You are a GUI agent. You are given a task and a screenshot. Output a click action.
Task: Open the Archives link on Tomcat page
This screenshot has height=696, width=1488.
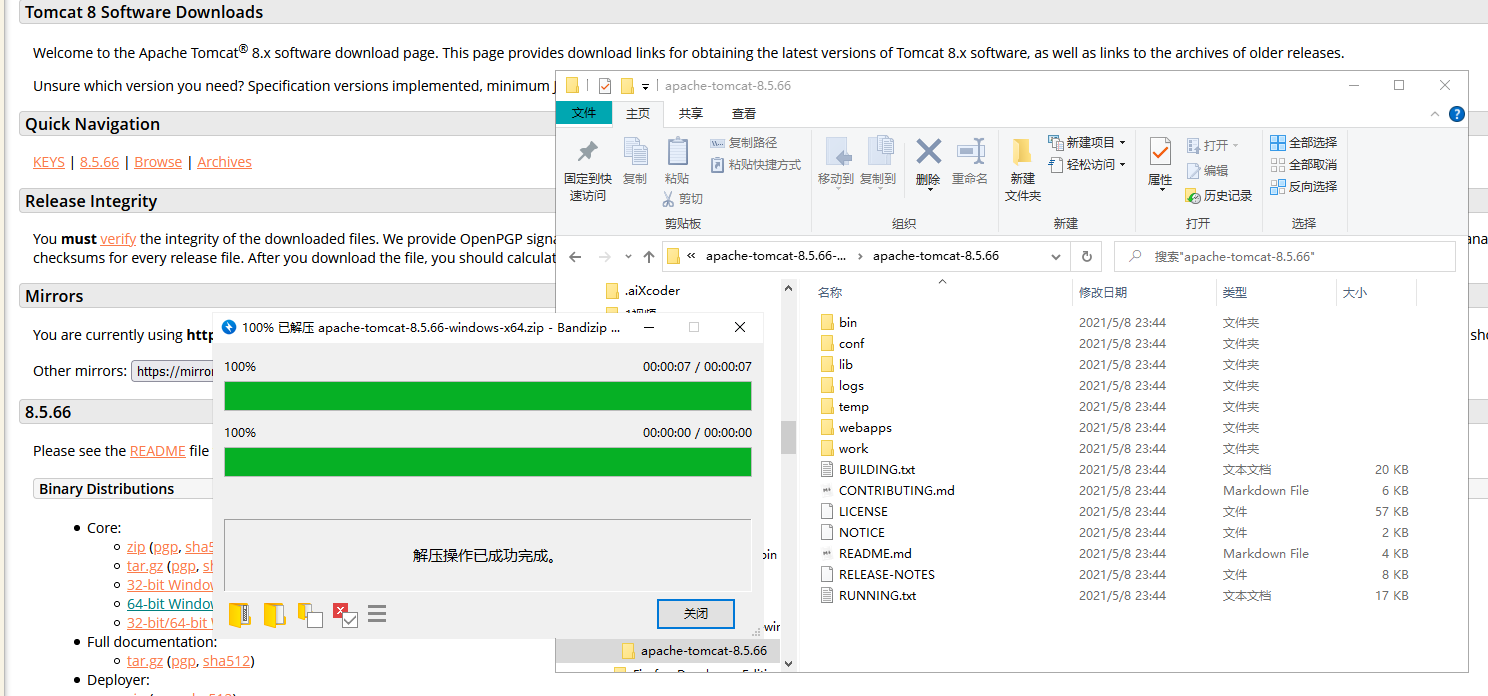tap(224, 162)
